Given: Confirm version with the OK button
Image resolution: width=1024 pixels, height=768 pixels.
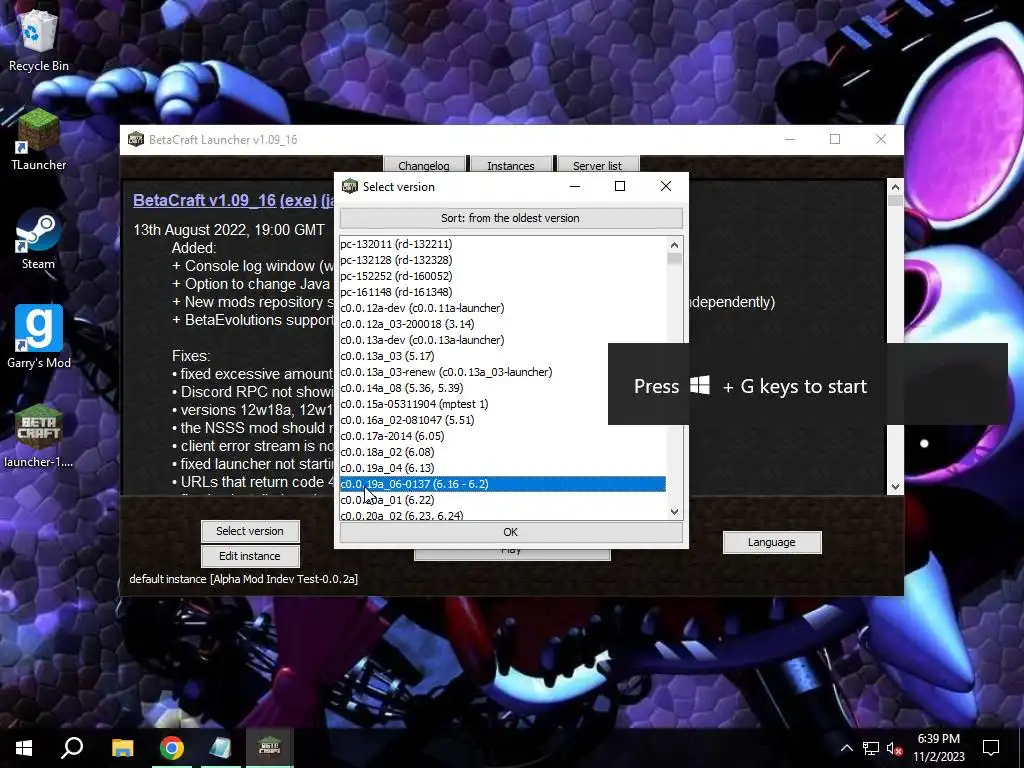Looking at the screenshot, I should point(511,532).
